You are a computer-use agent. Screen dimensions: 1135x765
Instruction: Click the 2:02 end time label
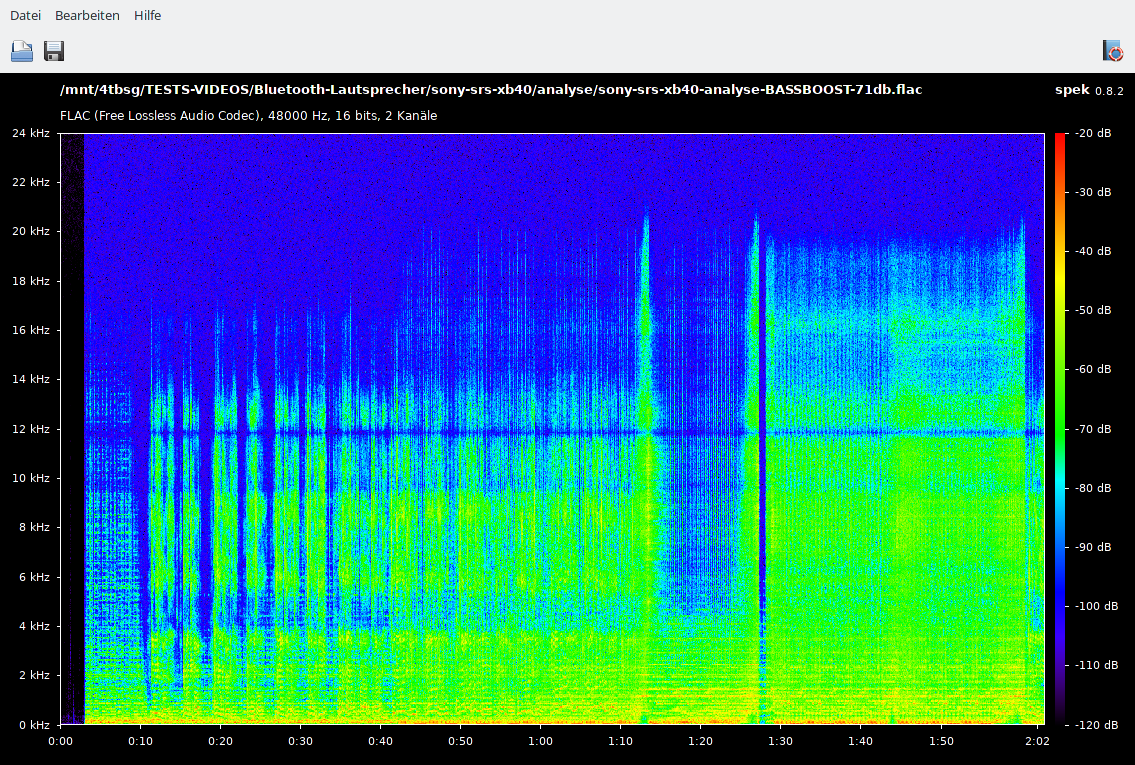(1037, 741)
